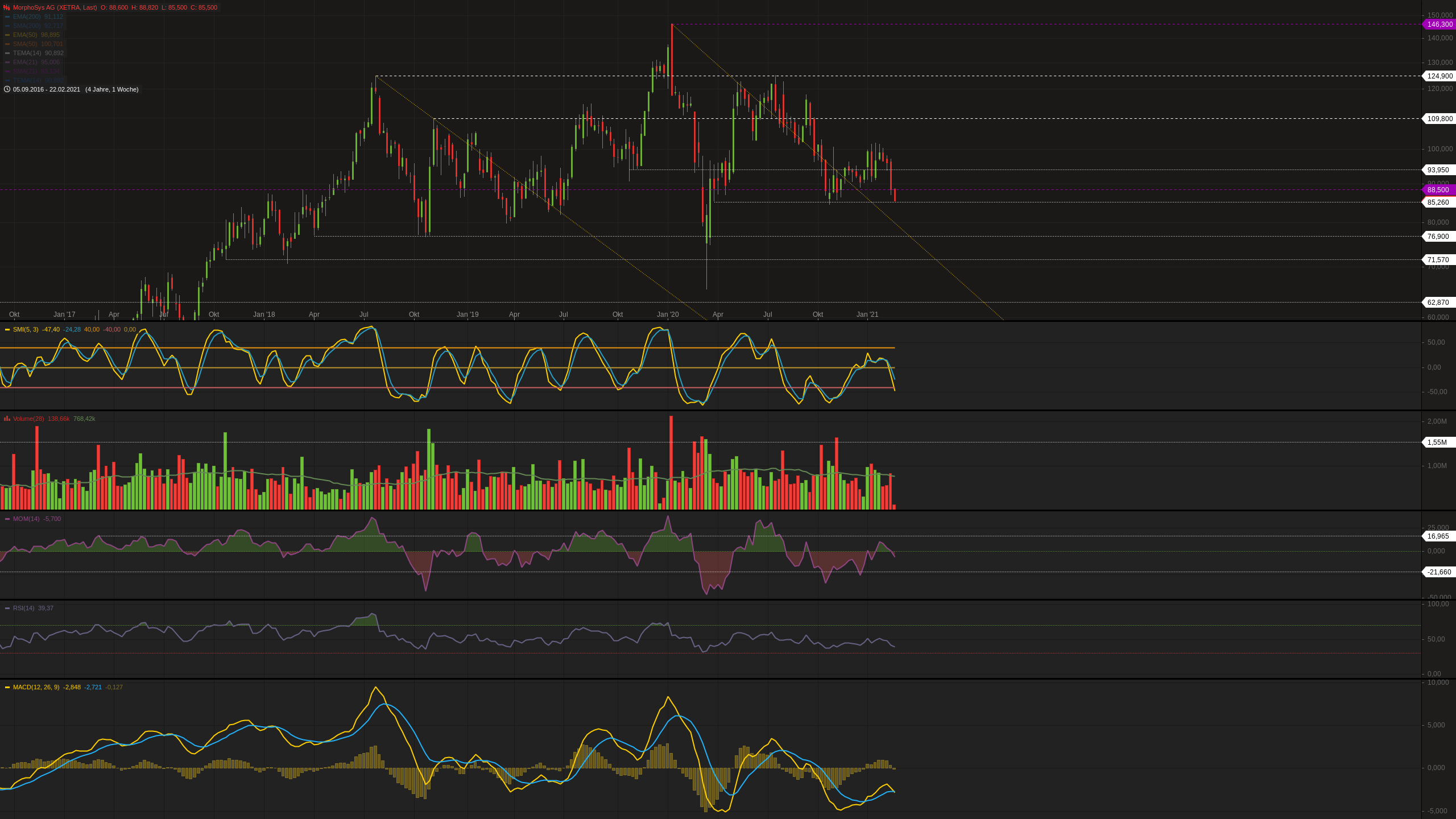Screen dimensions: 1456x819
Task: Click the candlestick icon beside MorphoSys AG
Action: click(7, 8)
